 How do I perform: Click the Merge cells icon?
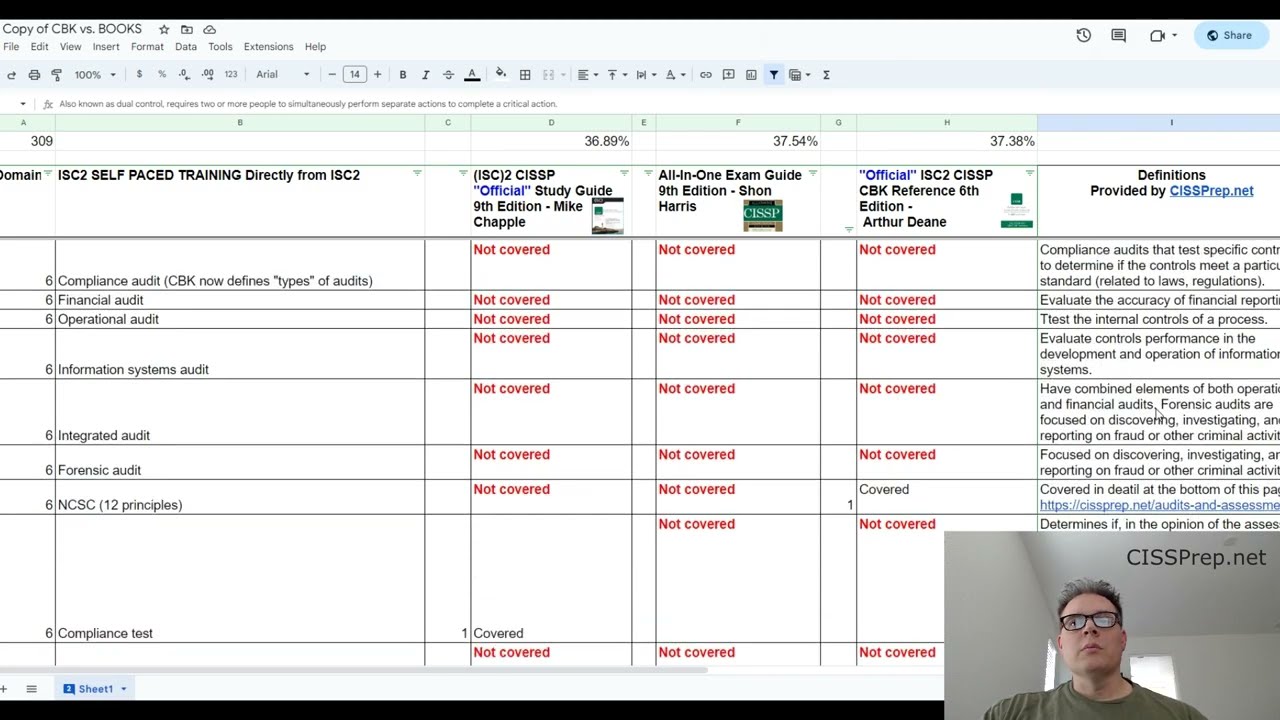(x=548, y=75)
